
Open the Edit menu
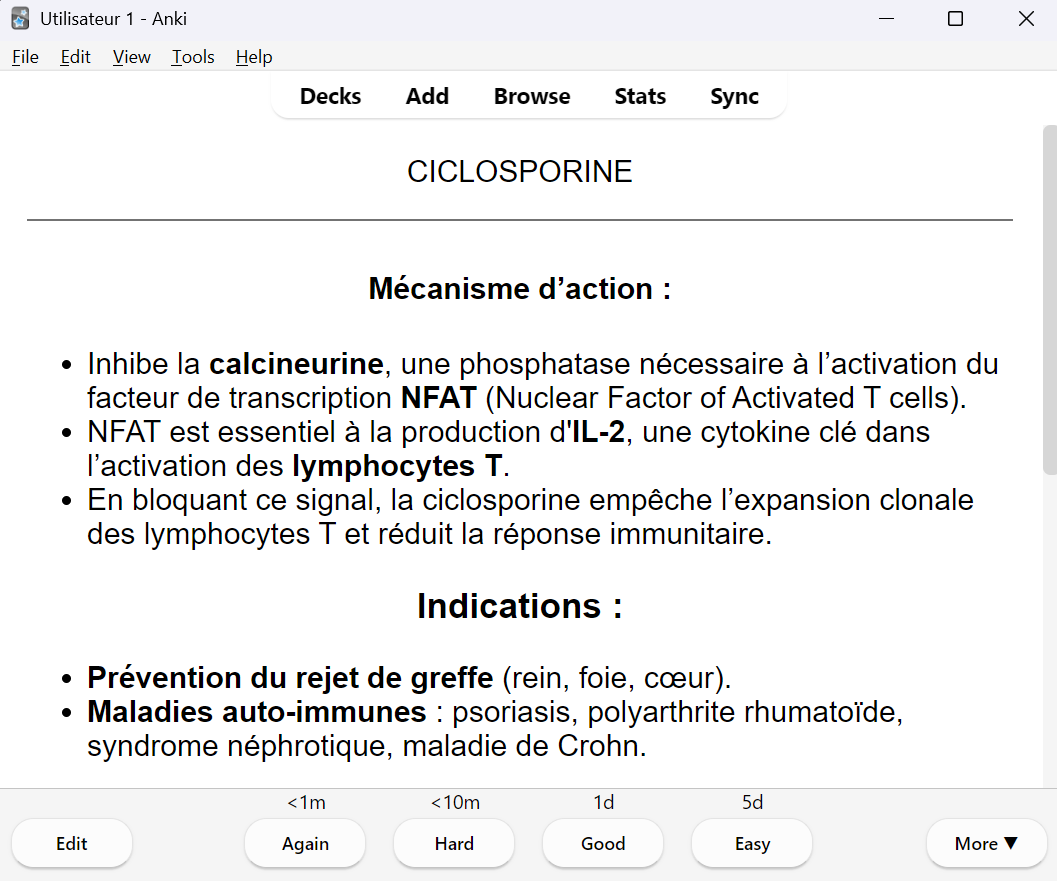tap(75, 57)
